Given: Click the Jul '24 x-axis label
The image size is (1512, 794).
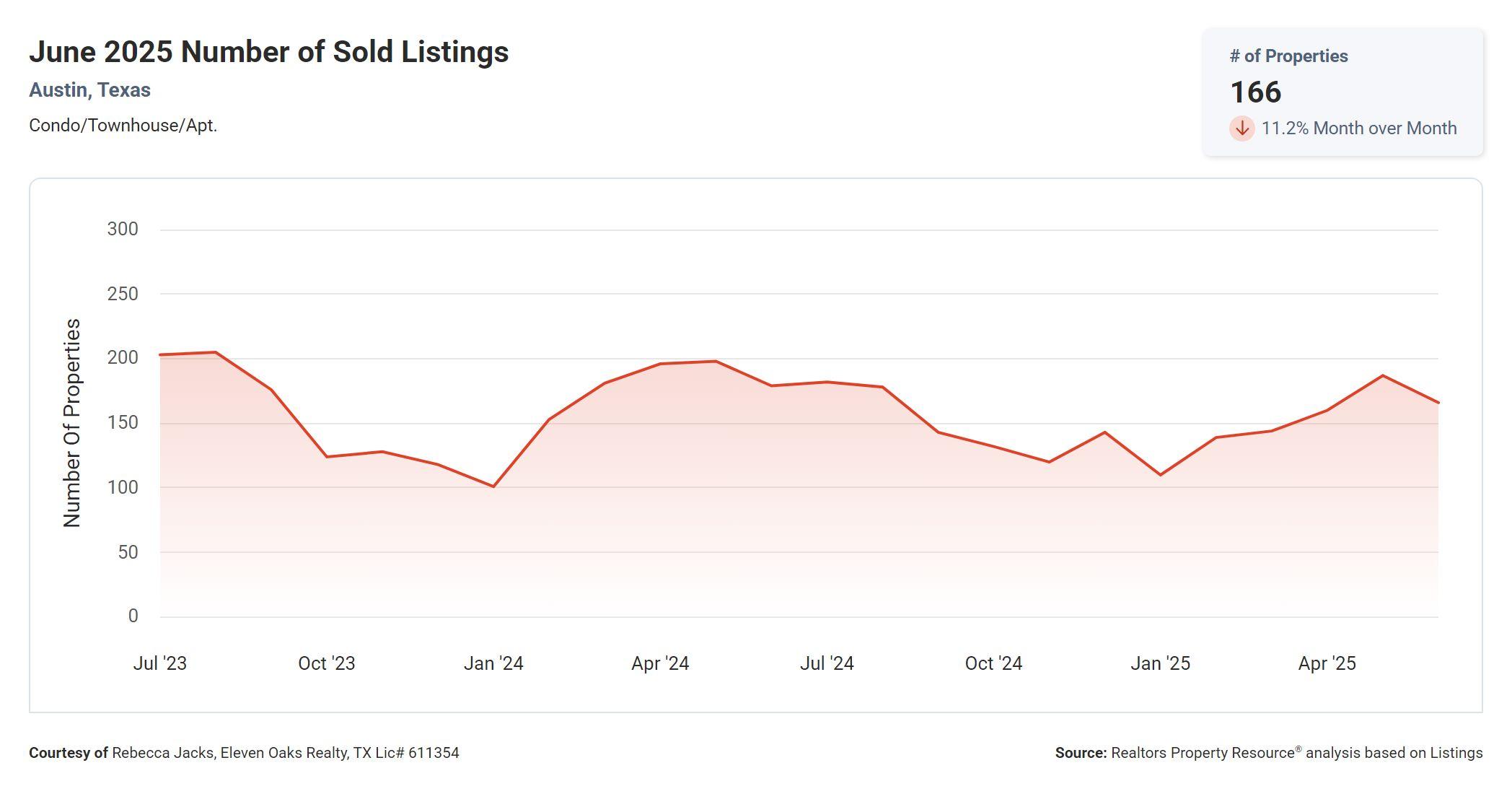Looking at the screenshot, I should (x=827, y=663).
